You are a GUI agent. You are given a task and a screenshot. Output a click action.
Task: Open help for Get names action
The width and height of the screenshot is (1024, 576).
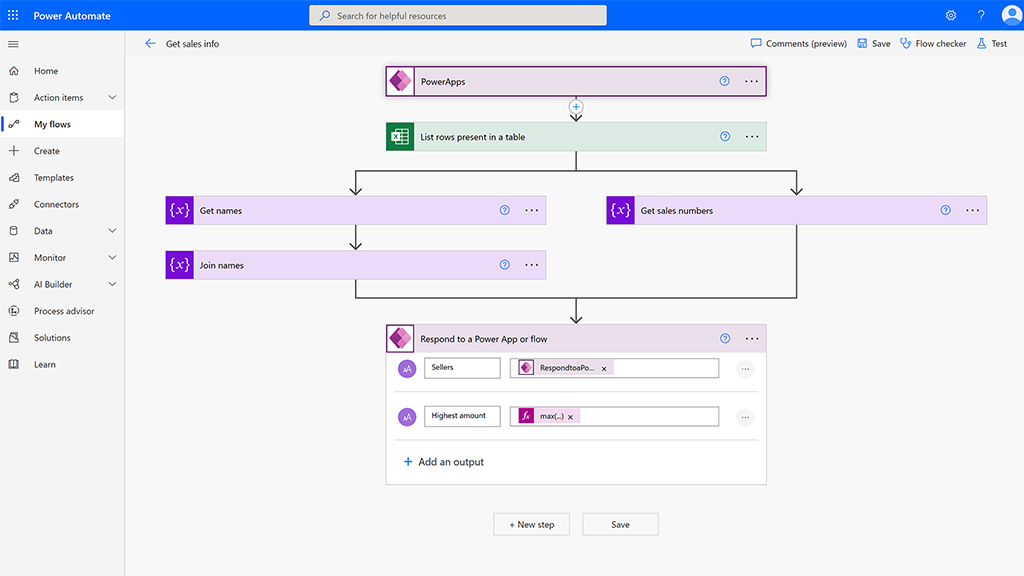[x=504, y=210]
